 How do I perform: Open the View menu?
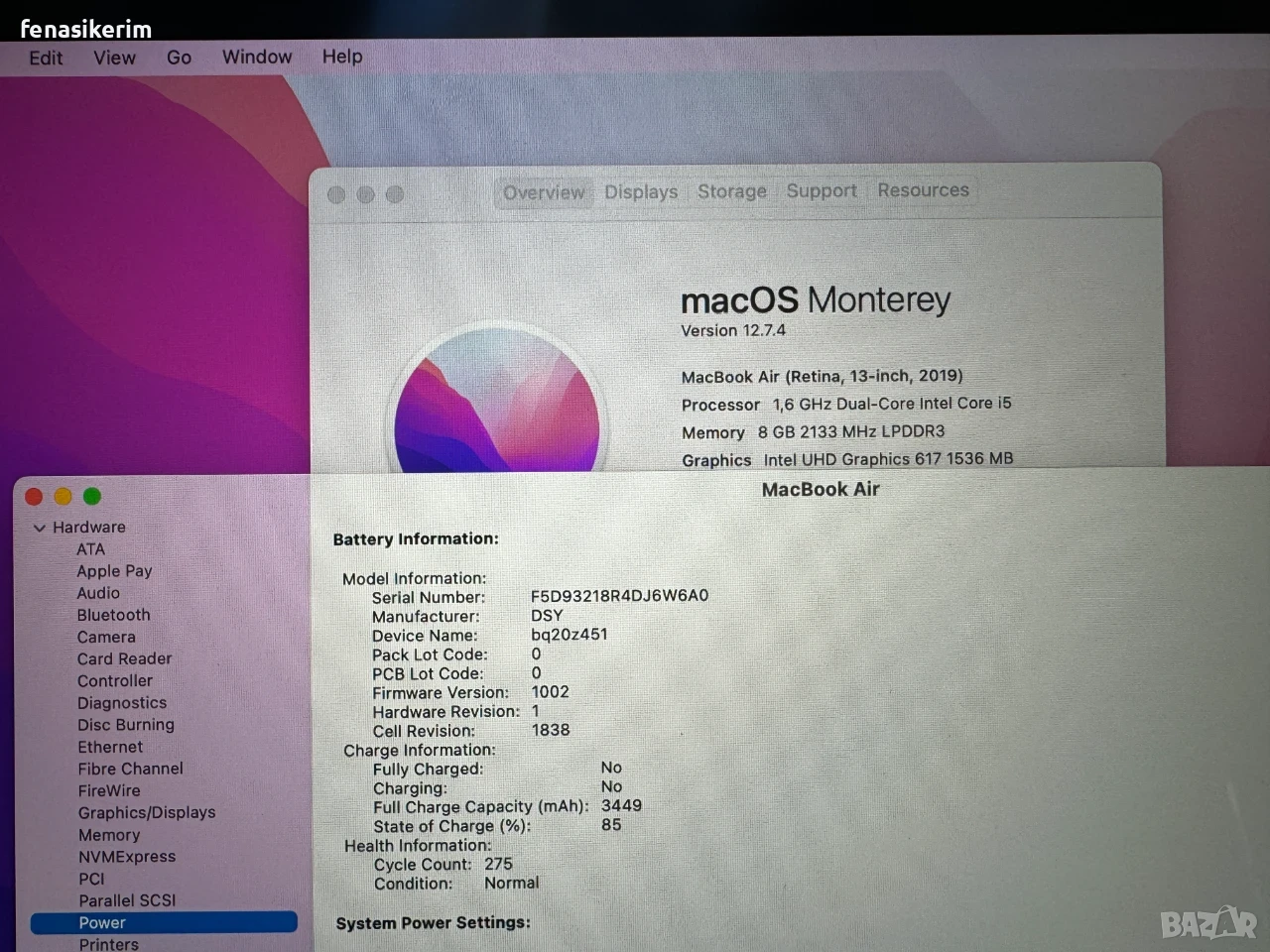click(114, 58)
